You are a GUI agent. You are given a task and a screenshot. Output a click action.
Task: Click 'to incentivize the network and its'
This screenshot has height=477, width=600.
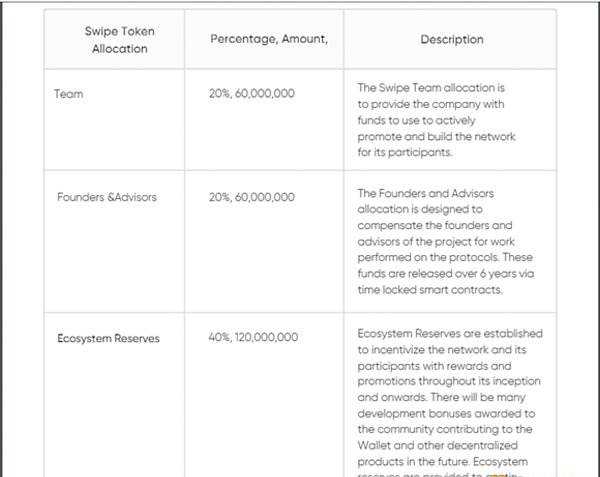click(442, 350)
